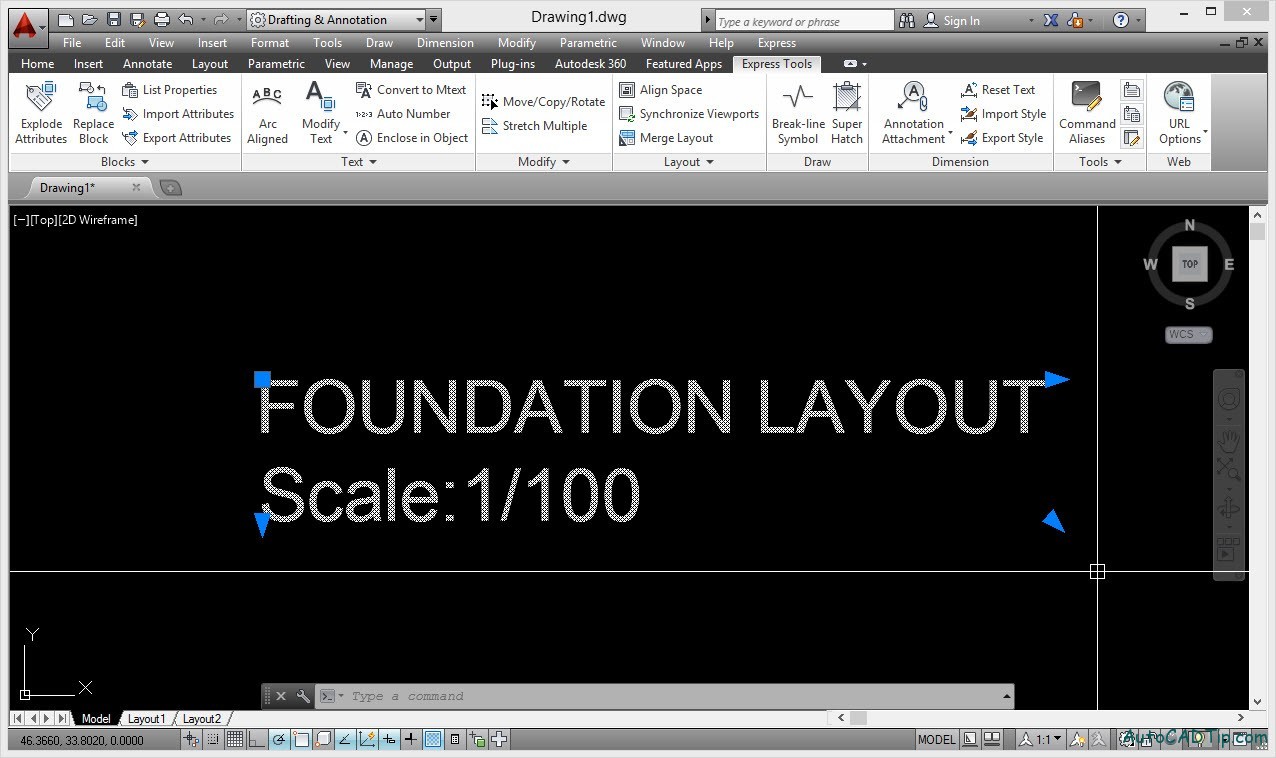Click the Open file folder icon
This screenshot has width=1276, height=758.
[x=90, y=20]
